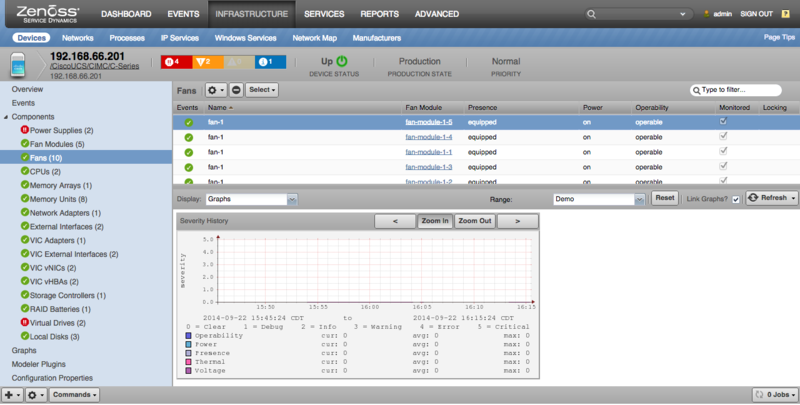Click the bottom-left plus add icon
The image size is (800, 405).
tap(12, 395)
